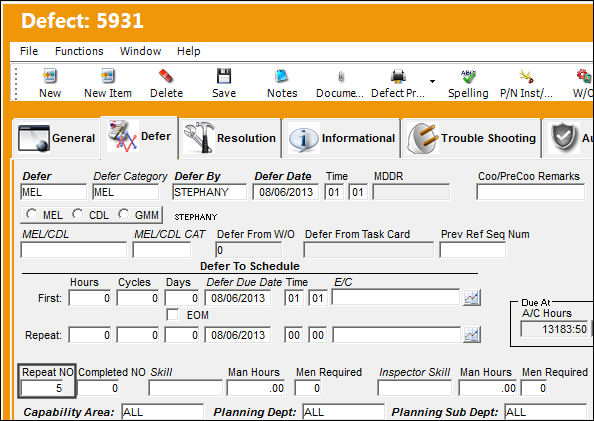Select the GMM radio button
The image size is (594, 421).
pyautogui.click(x=123, y=214)
